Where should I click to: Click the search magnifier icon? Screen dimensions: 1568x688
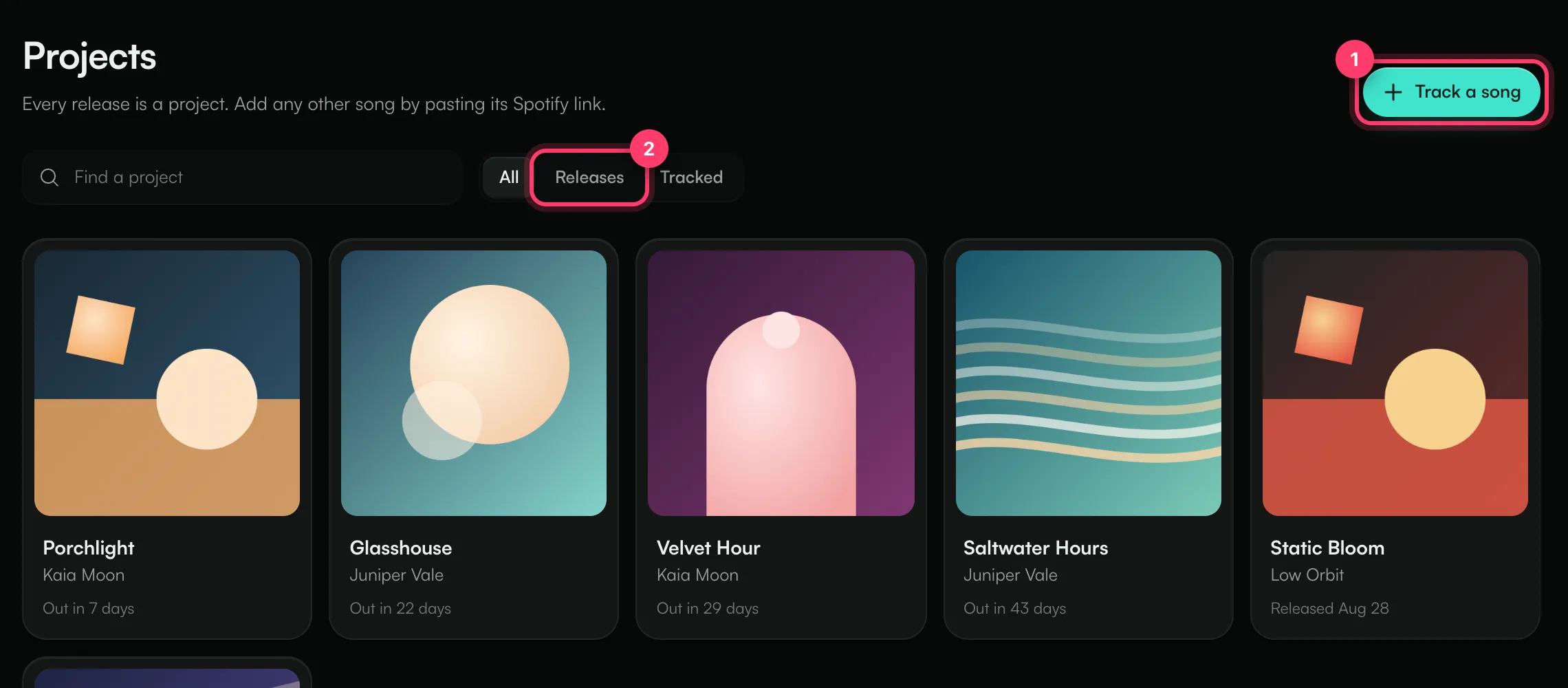click(x=50, y=178)
